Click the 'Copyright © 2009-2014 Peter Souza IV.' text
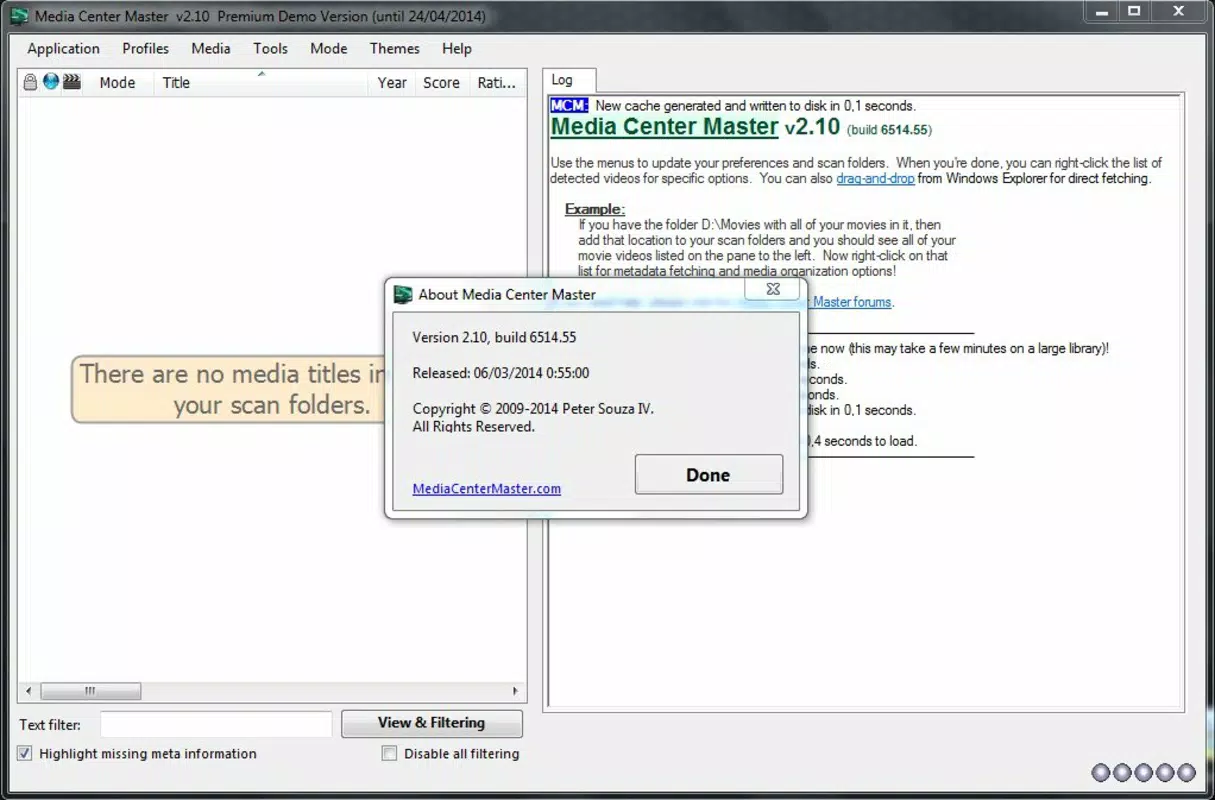 (x=534, y=409)
